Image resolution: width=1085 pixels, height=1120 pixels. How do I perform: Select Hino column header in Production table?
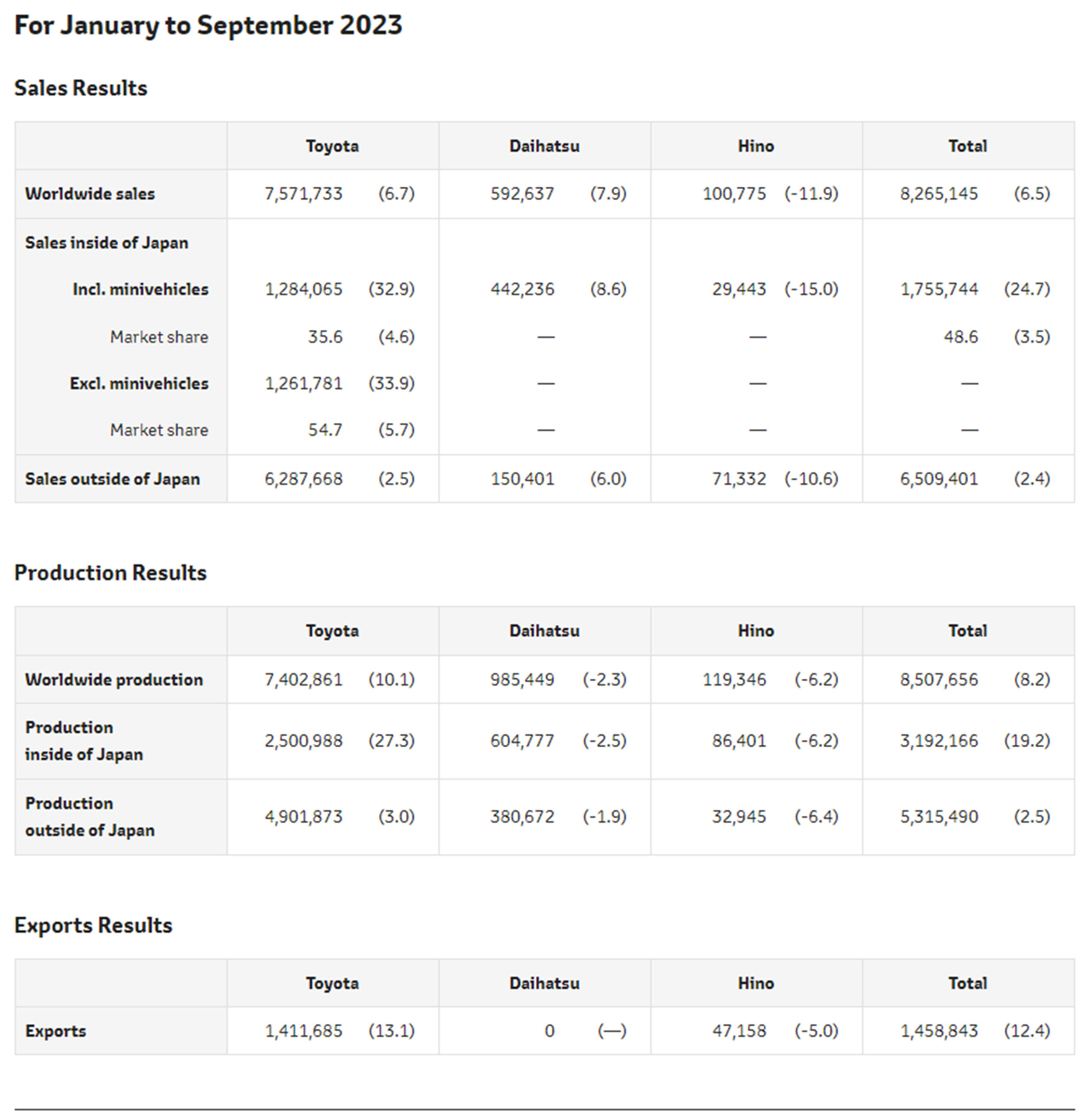(x=756, y=631)
